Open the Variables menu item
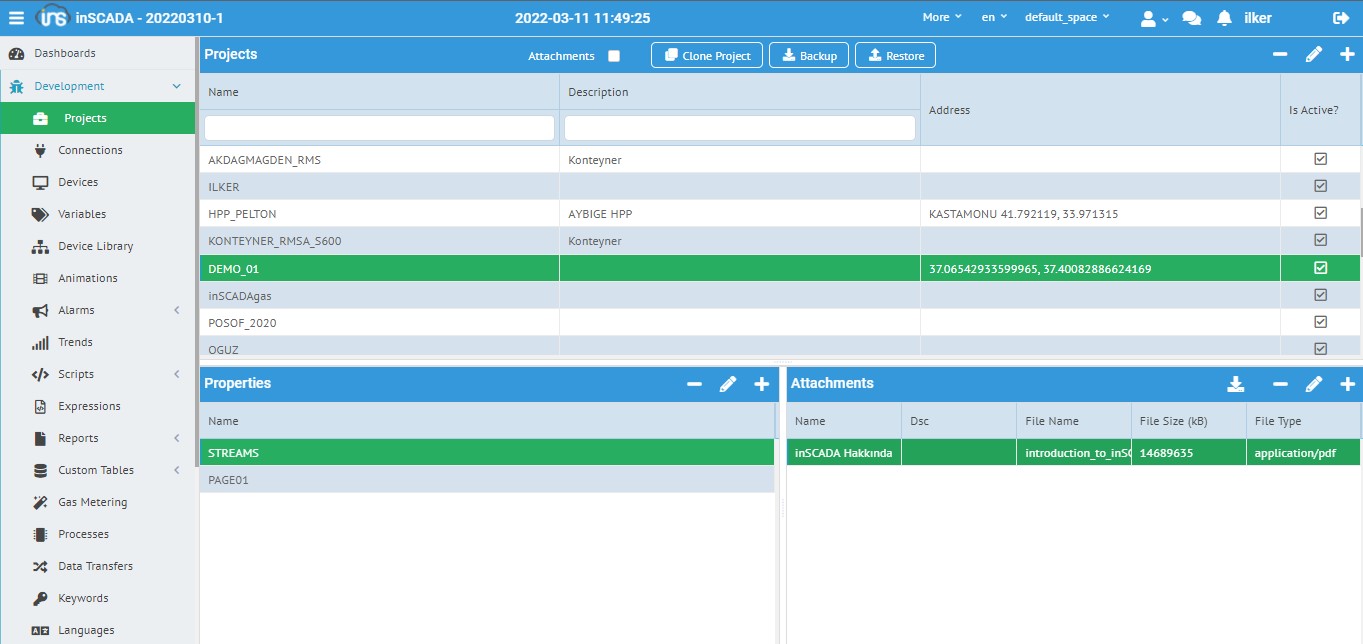 click(x=82, y=214)
